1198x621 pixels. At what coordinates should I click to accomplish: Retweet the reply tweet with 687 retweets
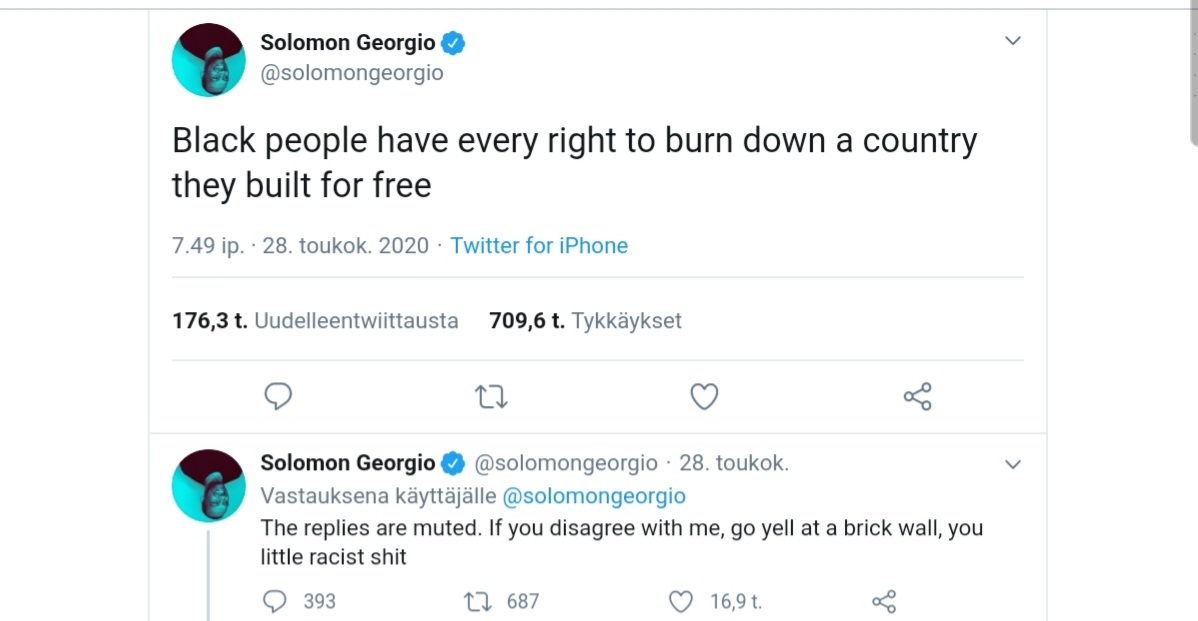(x=476, y=601)
